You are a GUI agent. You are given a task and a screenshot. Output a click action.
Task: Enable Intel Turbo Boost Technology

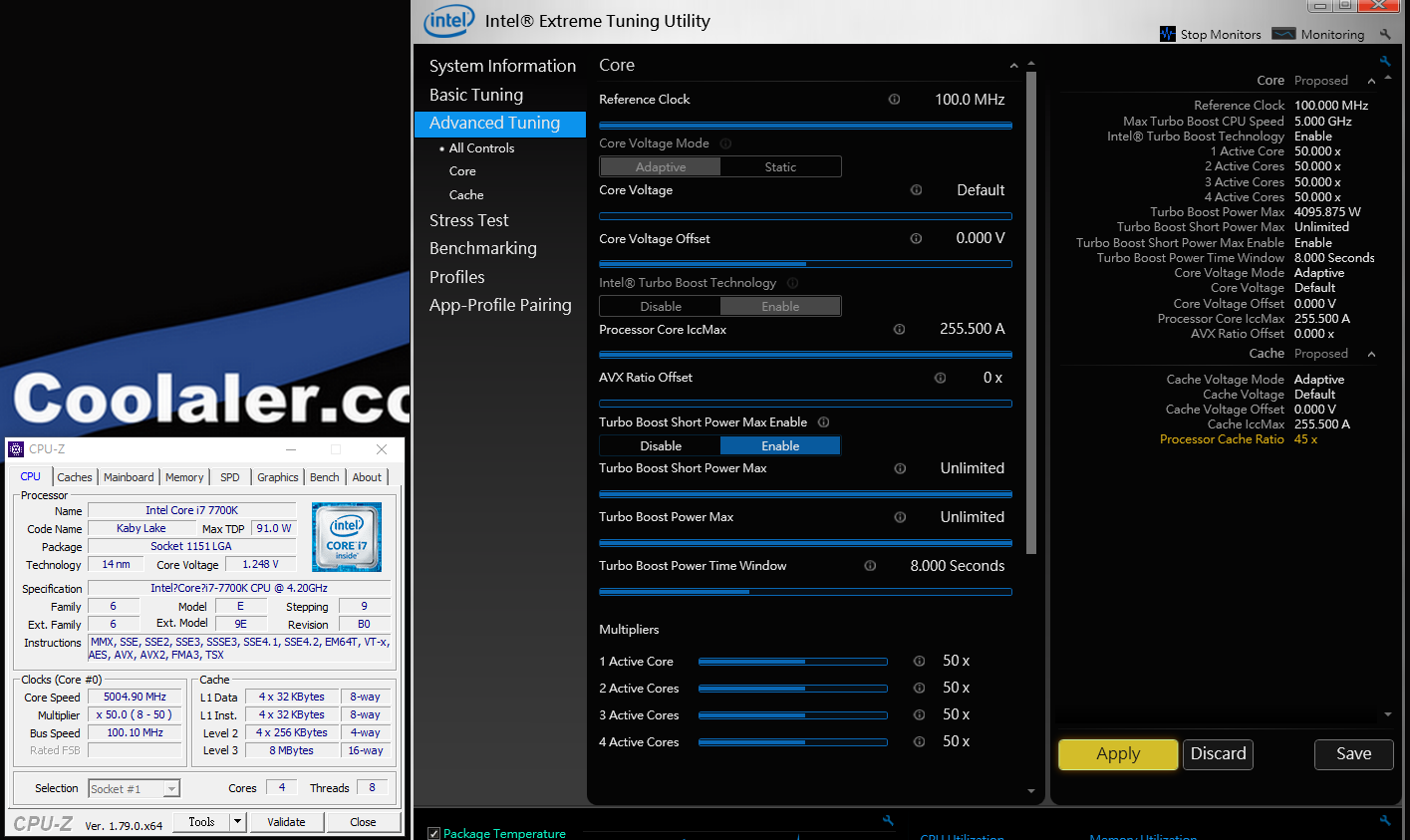point(780,307)
